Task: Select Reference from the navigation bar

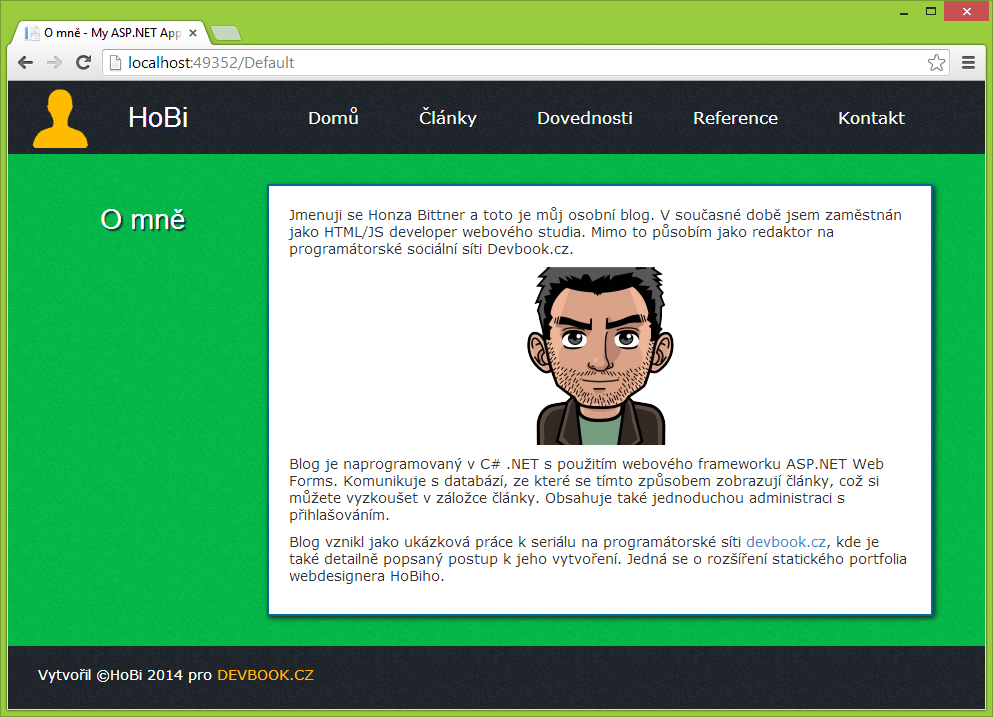Action: point(735,117)
